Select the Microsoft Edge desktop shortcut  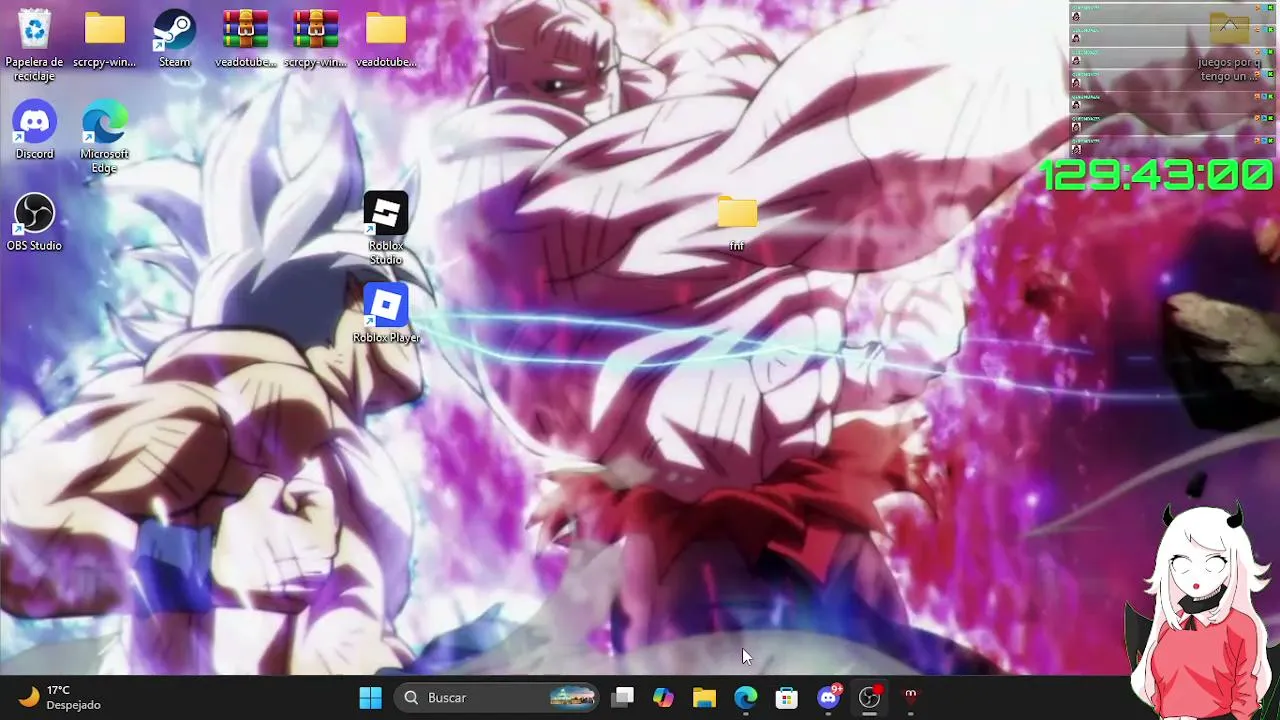click(x=105, y=138)
